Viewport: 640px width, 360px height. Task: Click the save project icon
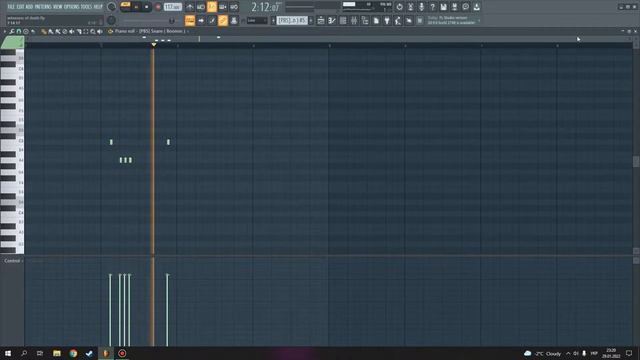click(443, 7)
